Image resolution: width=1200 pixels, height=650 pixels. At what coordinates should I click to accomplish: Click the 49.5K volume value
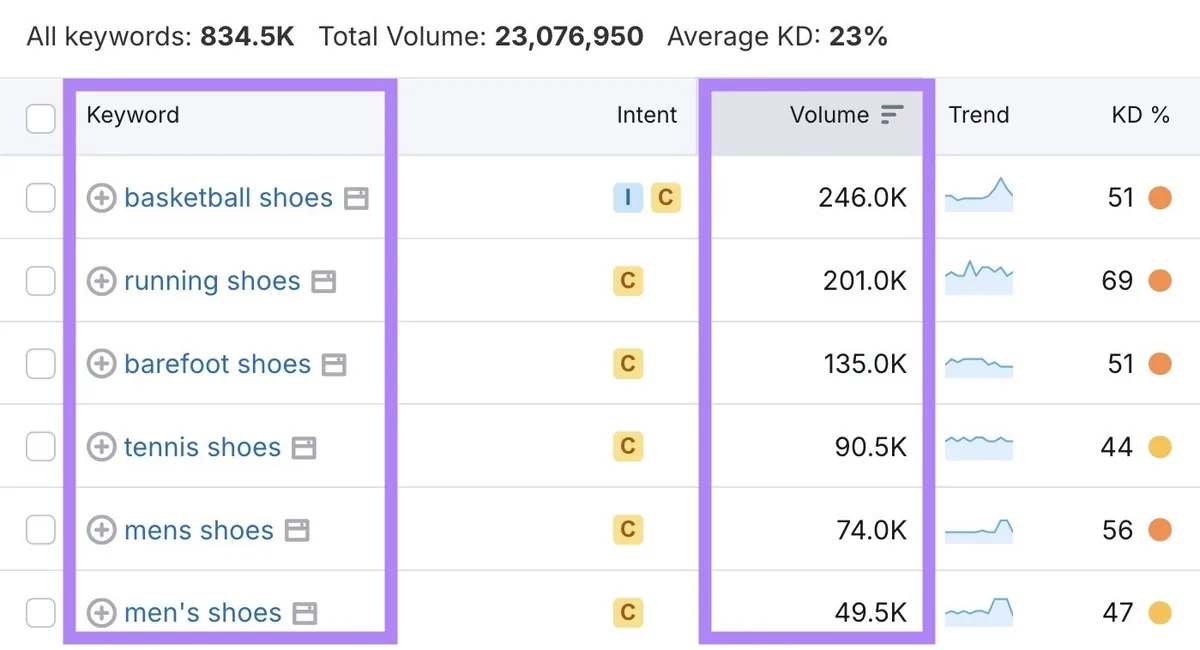click(x=872, y=612)
